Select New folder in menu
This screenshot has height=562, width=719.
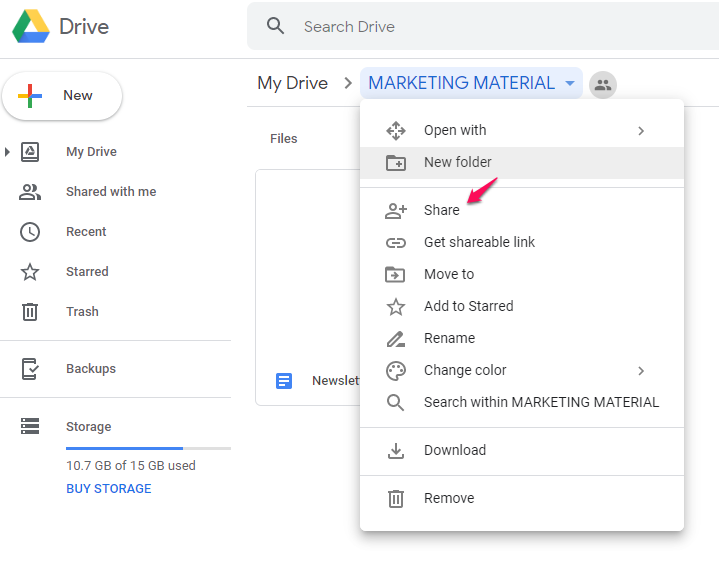[522, 163]
